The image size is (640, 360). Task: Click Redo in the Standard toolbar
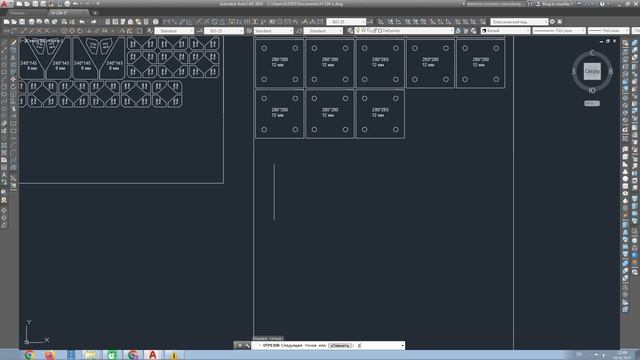[93, 22]
